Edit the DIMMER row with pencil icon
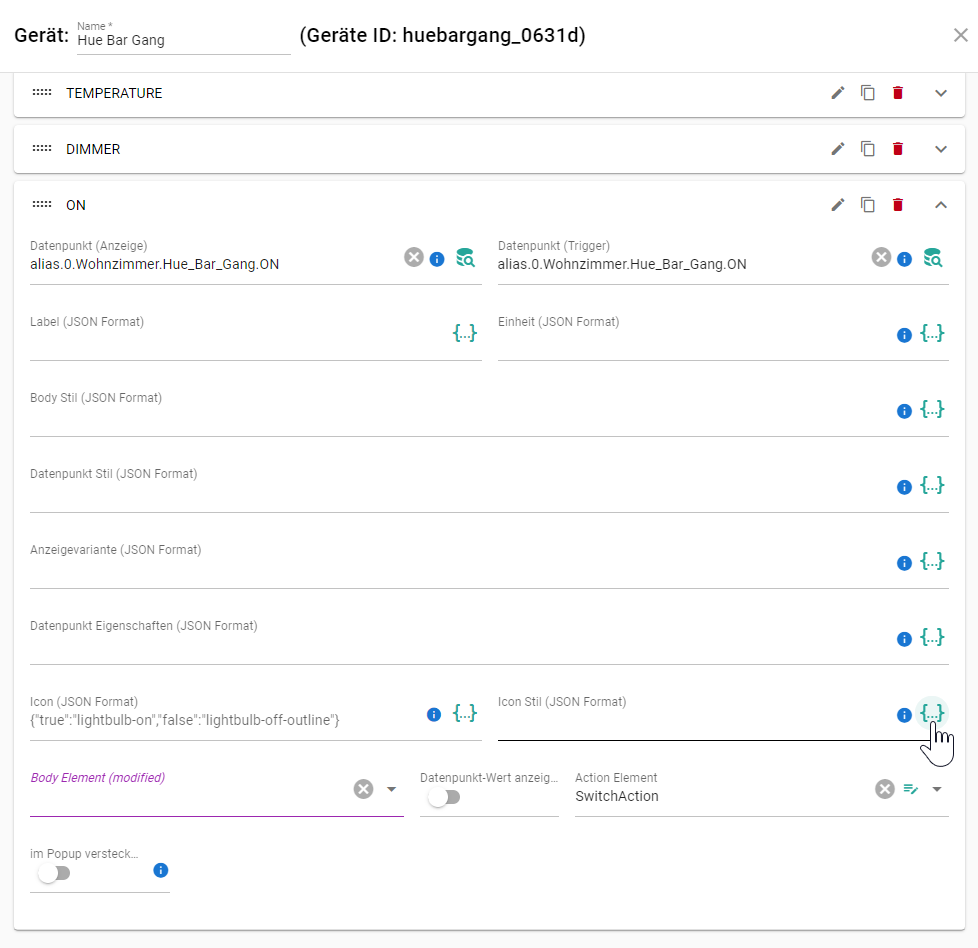 [x=838, y=149]
